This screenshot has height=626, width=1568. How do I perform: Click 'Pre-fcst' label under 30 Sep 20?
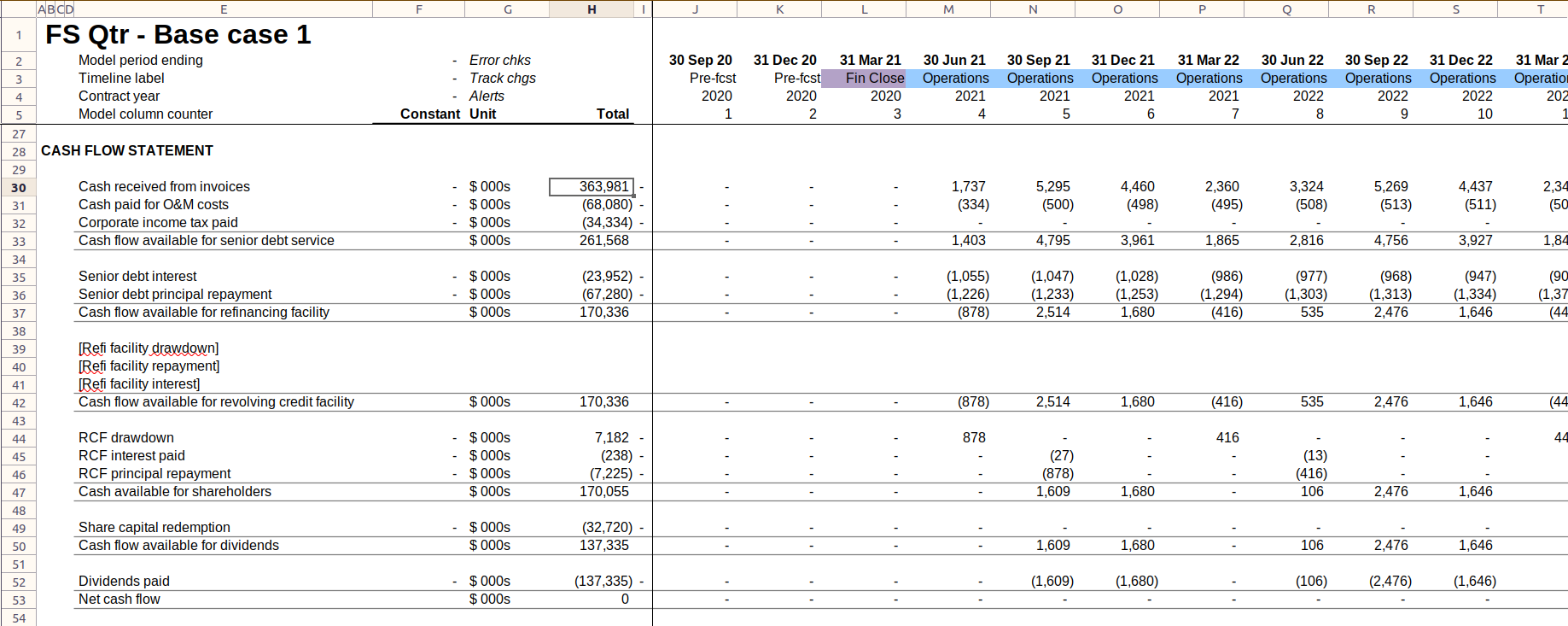[713, 79]
